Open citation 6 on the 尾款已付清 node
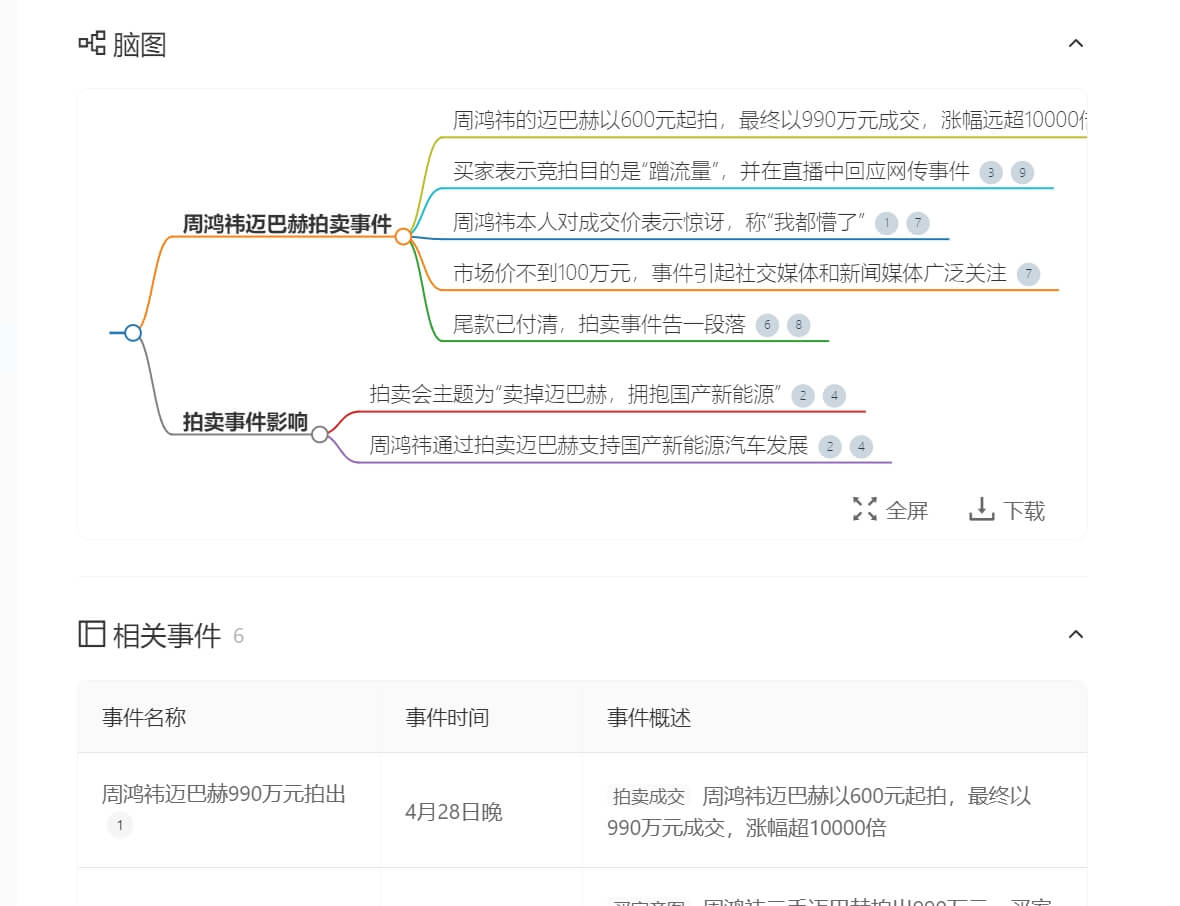This screenshot has height=906, width=1180. point(767,324)
